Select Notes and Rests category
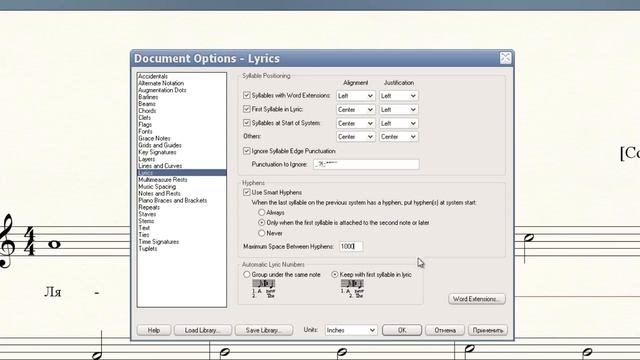The width and height of the screenshot is (640, 360). point(159,193)
